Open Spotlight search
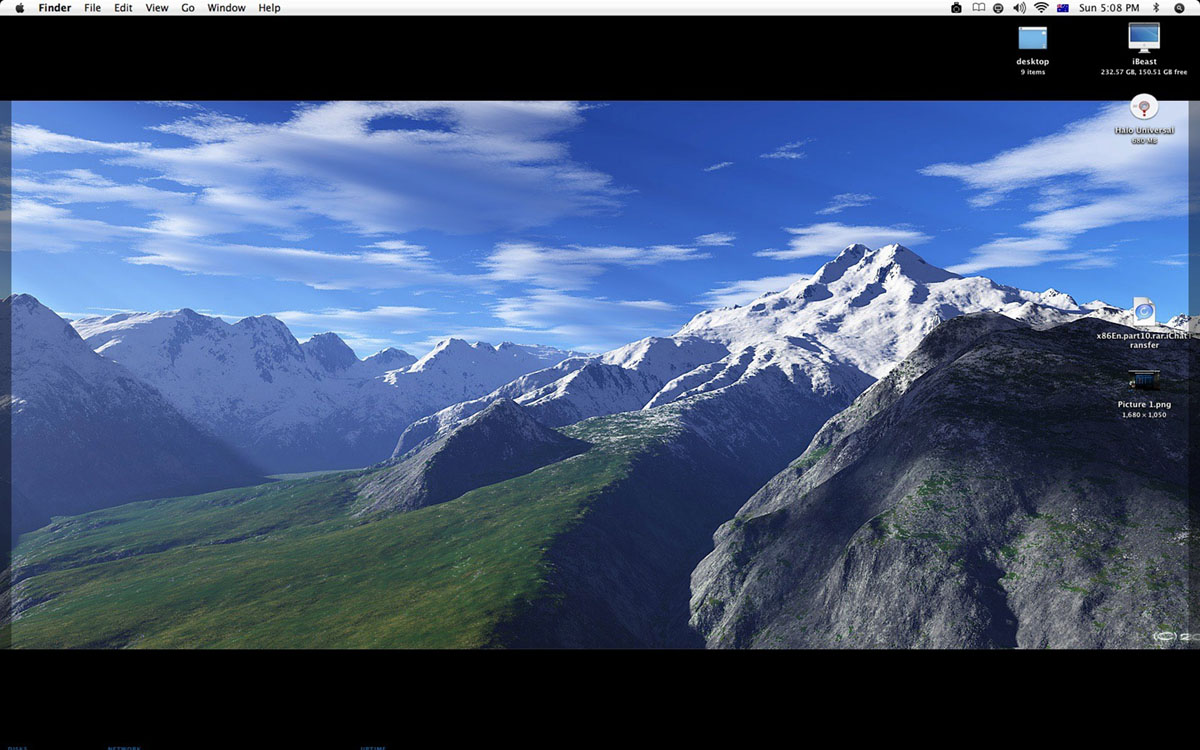 [x=1180, y=8]
